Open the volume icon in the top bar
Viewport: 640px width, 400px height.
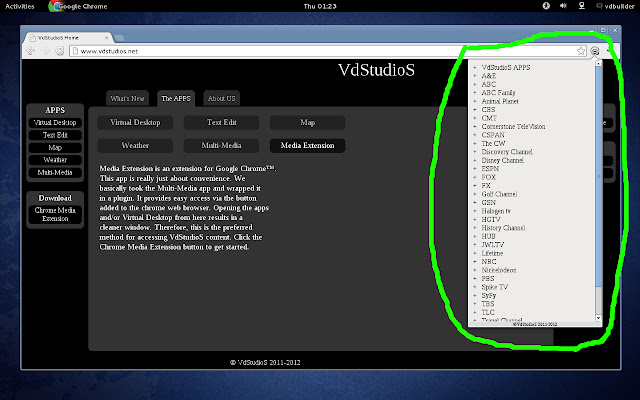563,6
